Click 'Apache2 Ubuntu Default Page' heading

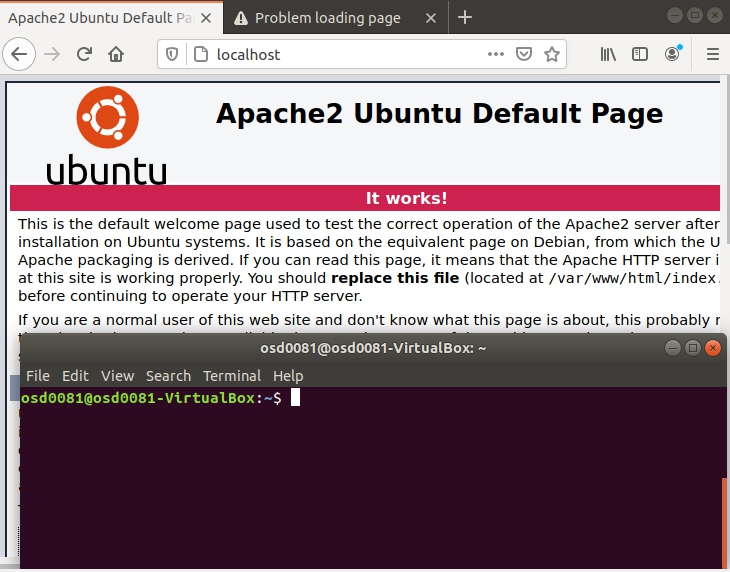[x=439, y=113]
